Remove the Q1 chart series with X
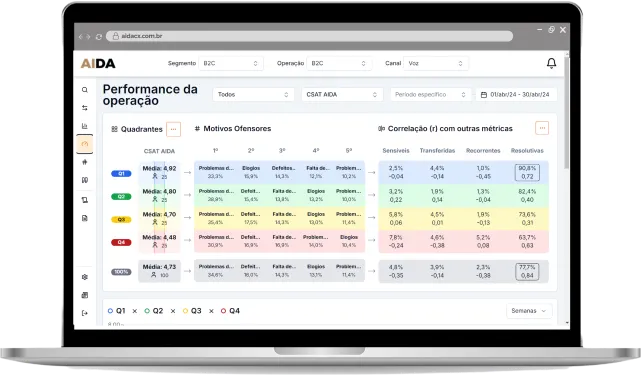Image resolution: width=641 pixels, height=375 pixels. pos(134,311)
